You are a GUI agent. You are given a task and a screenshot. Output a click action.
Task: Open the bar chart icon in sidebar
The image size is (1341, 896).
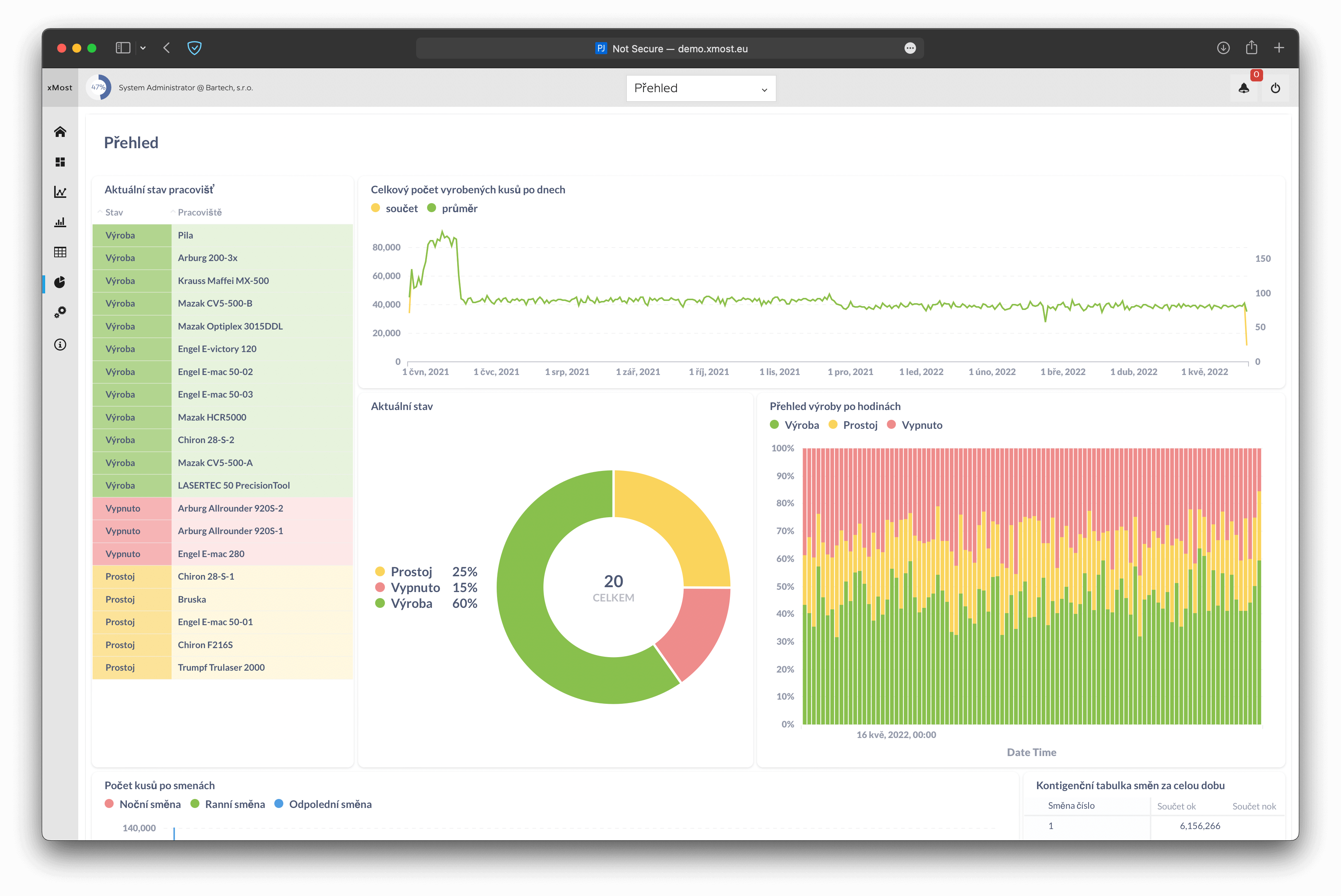click(60, 222)
